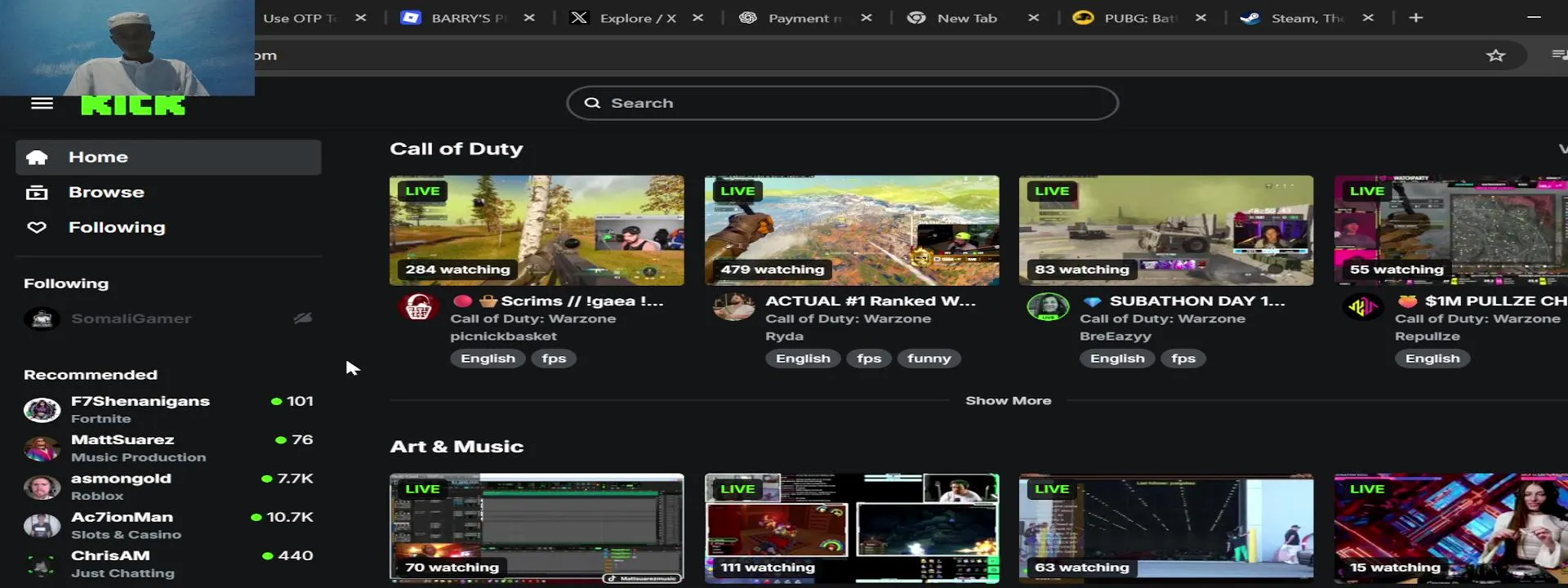Screen dimensions: 1568x588
Task: Bookmark page with star icon
Action: tap(1495, 56)
